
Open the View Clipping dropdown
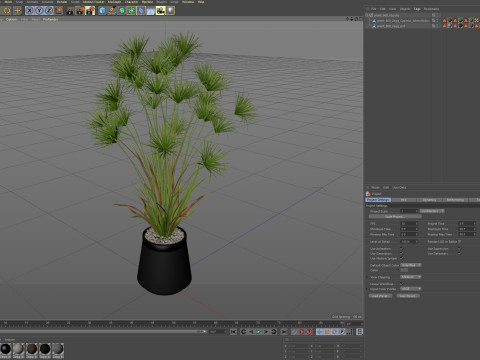pos(411,277)
